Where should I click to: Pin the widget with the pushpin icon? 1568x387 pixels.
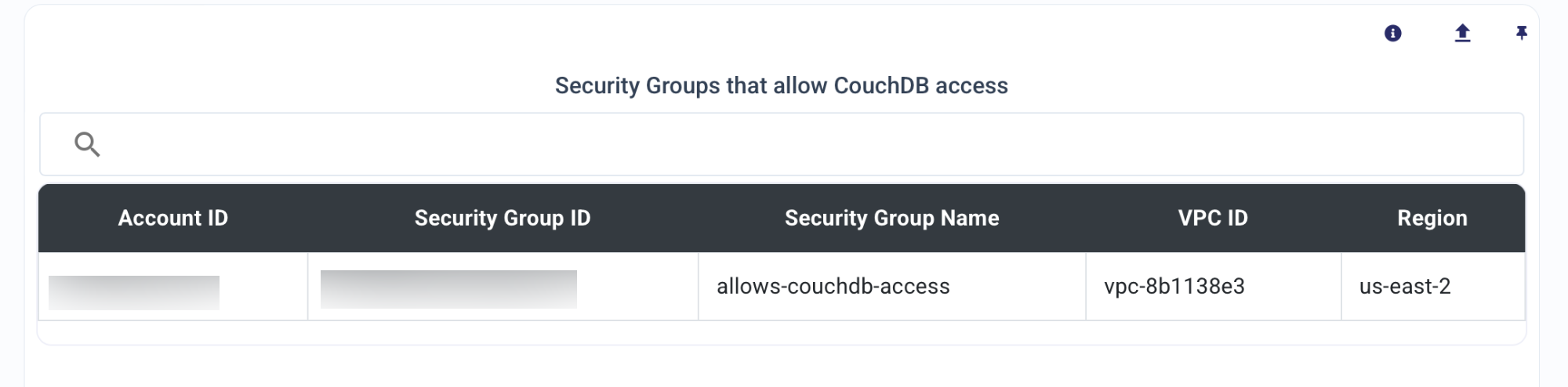pos(1521,33)
